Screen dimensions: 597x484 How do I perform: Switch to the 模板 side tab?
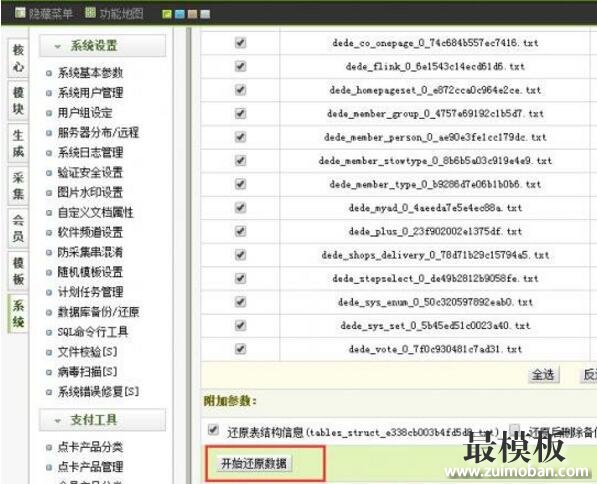coord(18,271)
